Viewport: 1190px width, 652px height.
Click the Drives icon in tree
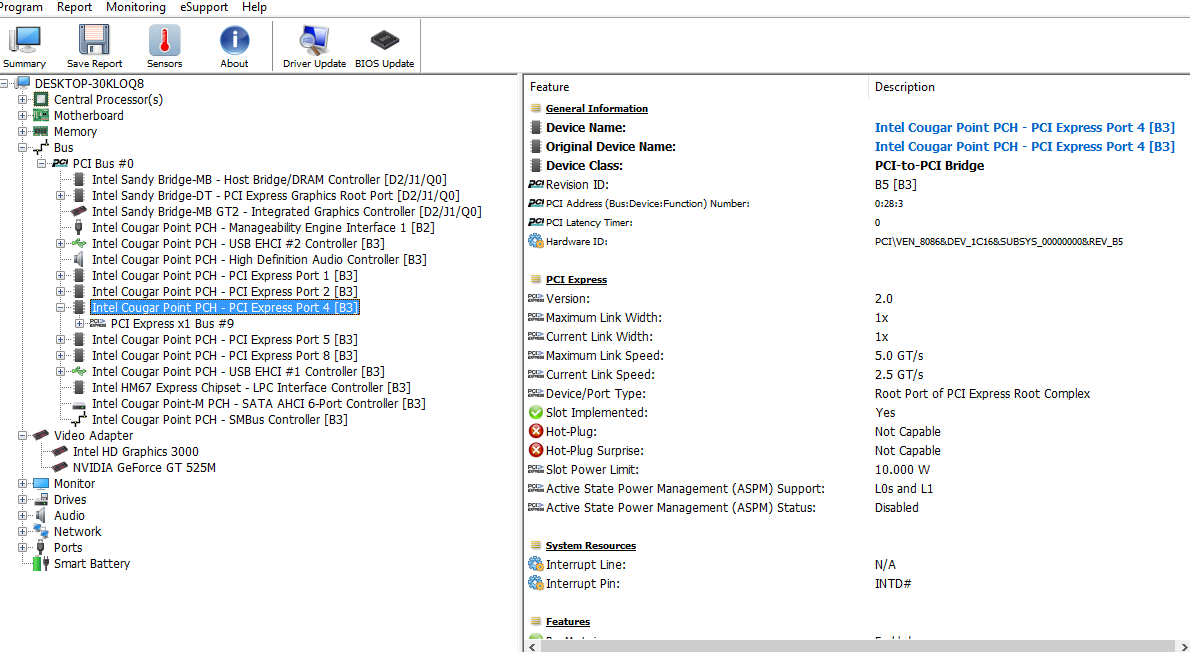point(41,499)
